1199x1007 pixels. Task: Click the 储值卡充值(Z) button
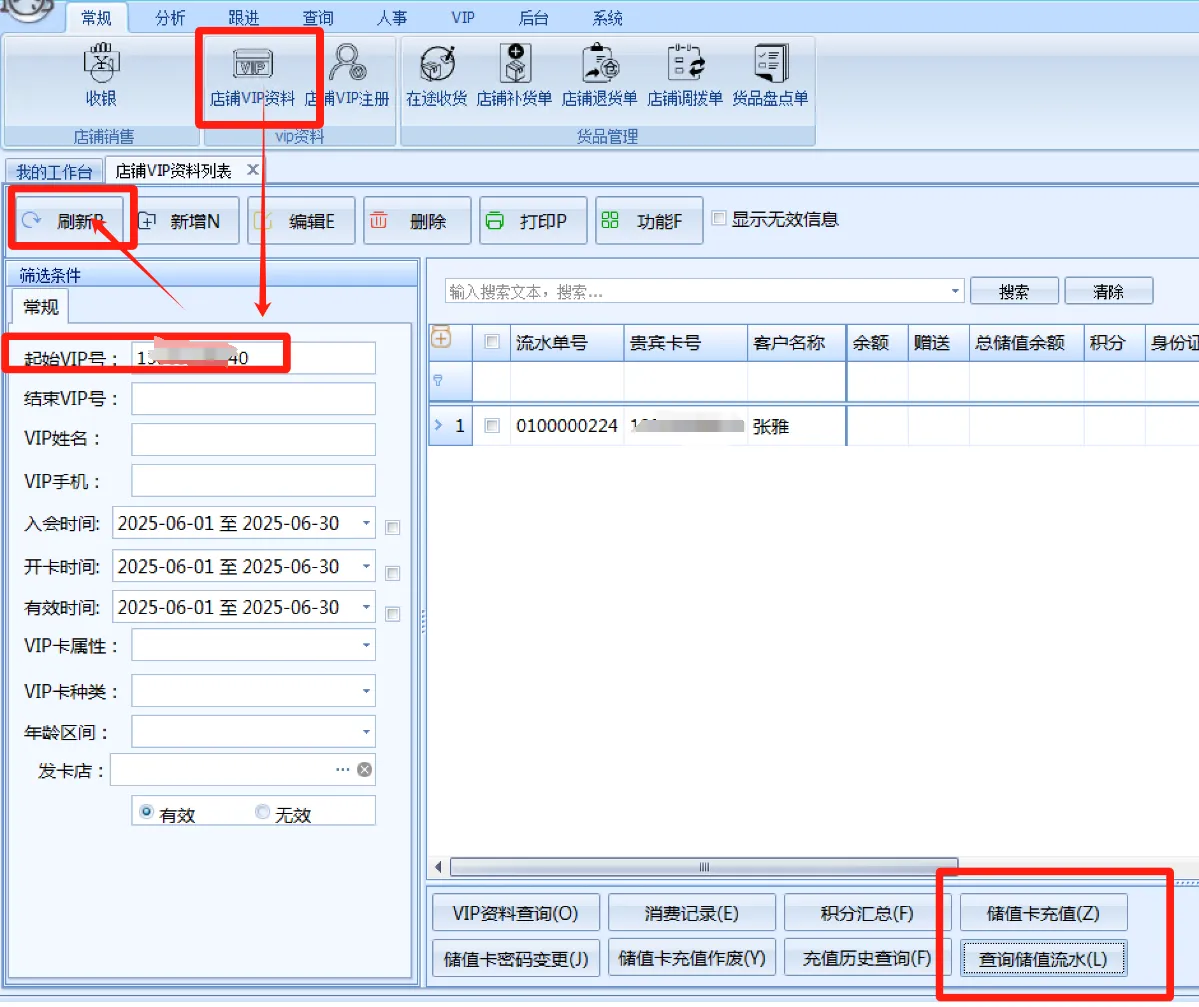1043,913
